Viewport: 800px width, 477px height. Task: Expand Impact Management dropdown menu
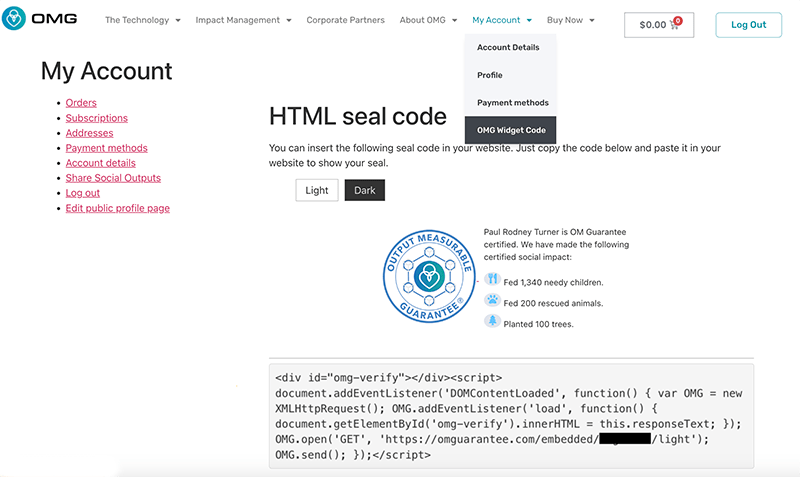pyautogui.click(x=243, y=20)
